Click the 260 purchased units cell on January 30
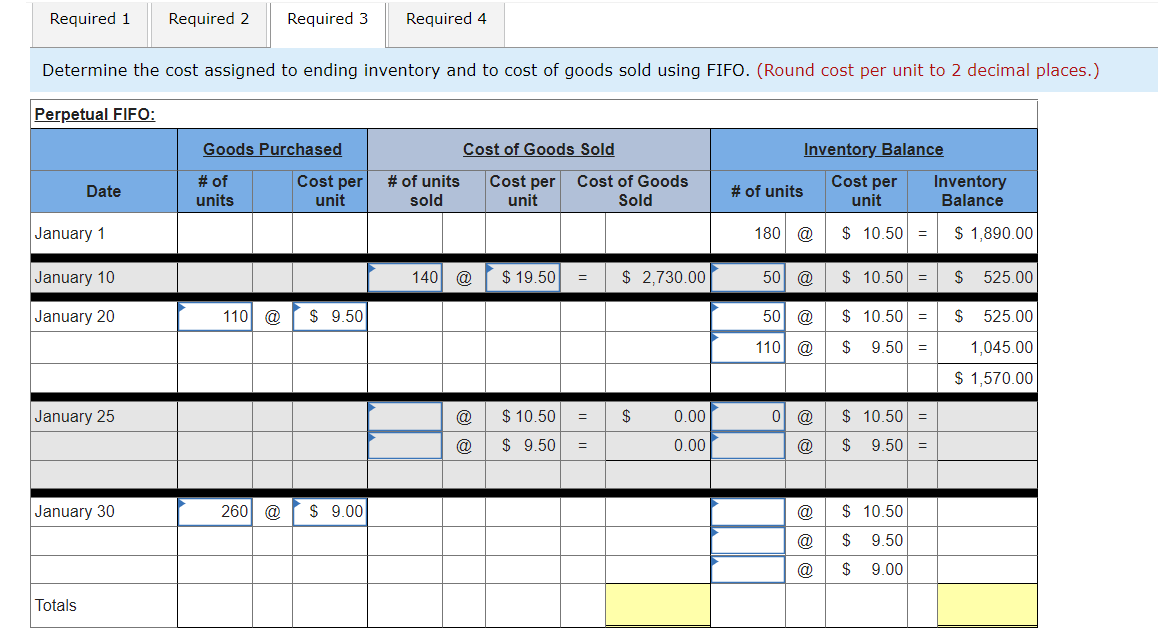This screenshot has width=1158, height=631. 214,511
